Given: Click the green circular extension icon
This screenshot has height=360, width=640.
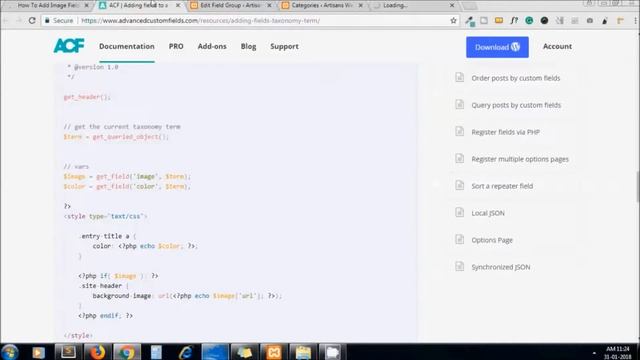Looking at the screenshot, I should click(529, 20).
